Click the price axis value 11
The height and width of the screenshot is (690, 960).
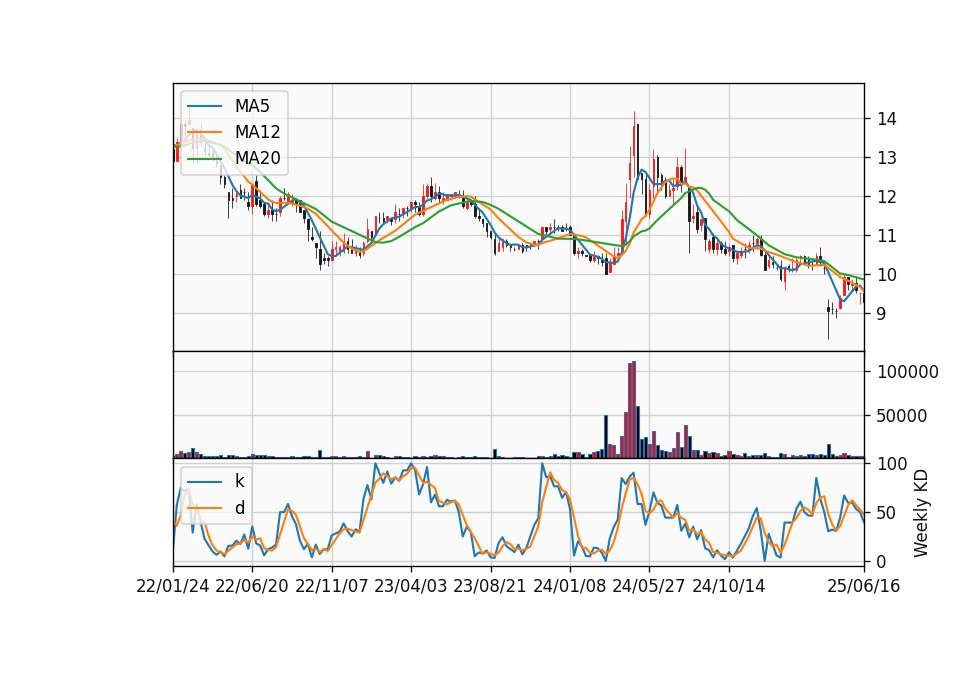[x=887, y=236]
